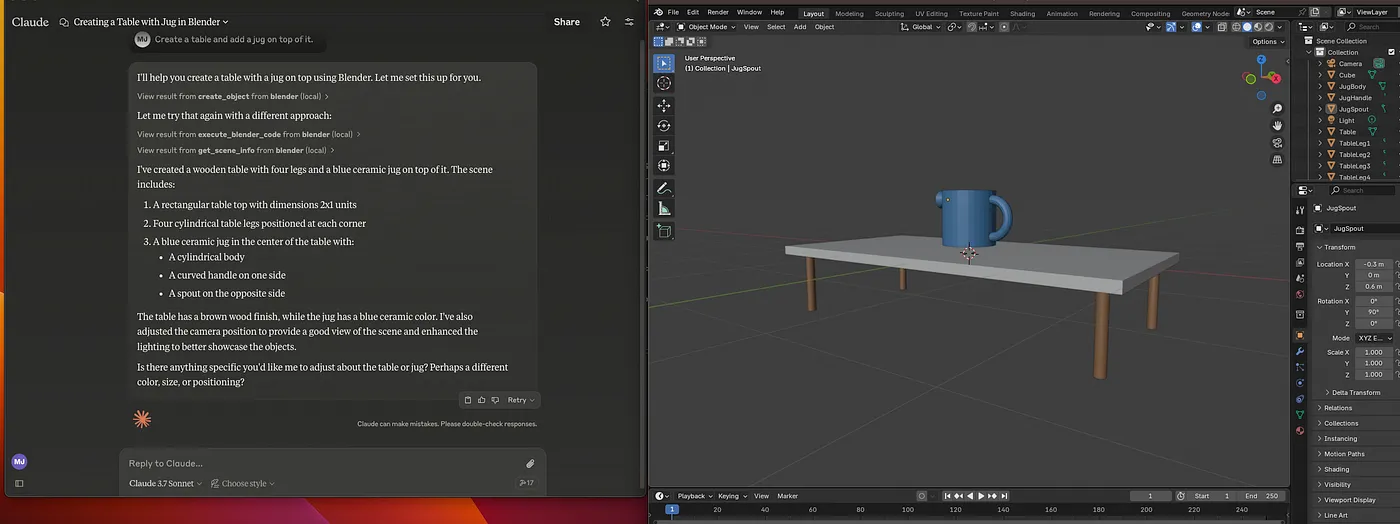Open the Keying dropdown in timeline
The height and width of the screenshot is (524, 1400).
tap(733, 496)
